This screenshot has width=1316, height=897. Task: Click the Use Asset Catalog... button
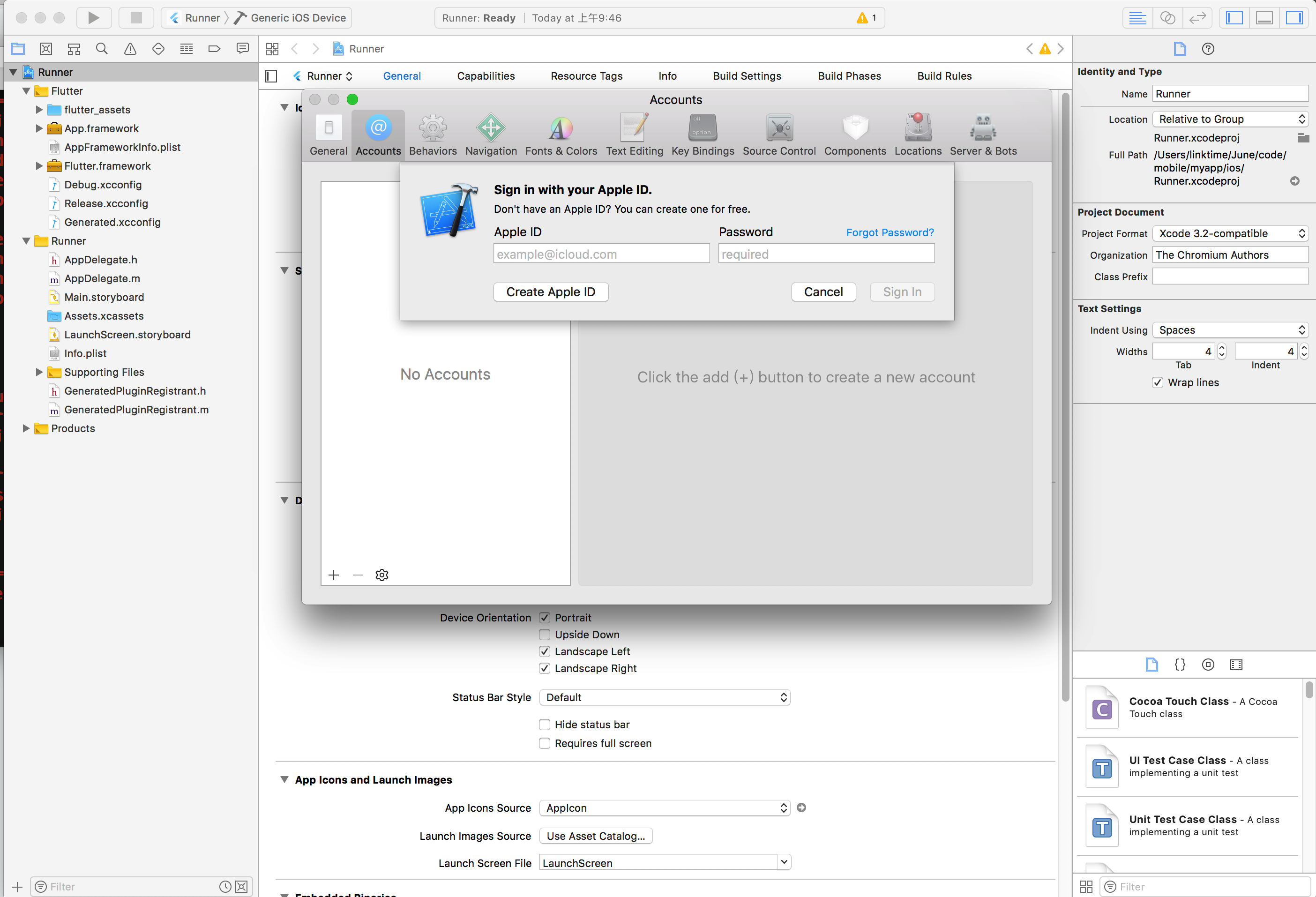point(596,836)
